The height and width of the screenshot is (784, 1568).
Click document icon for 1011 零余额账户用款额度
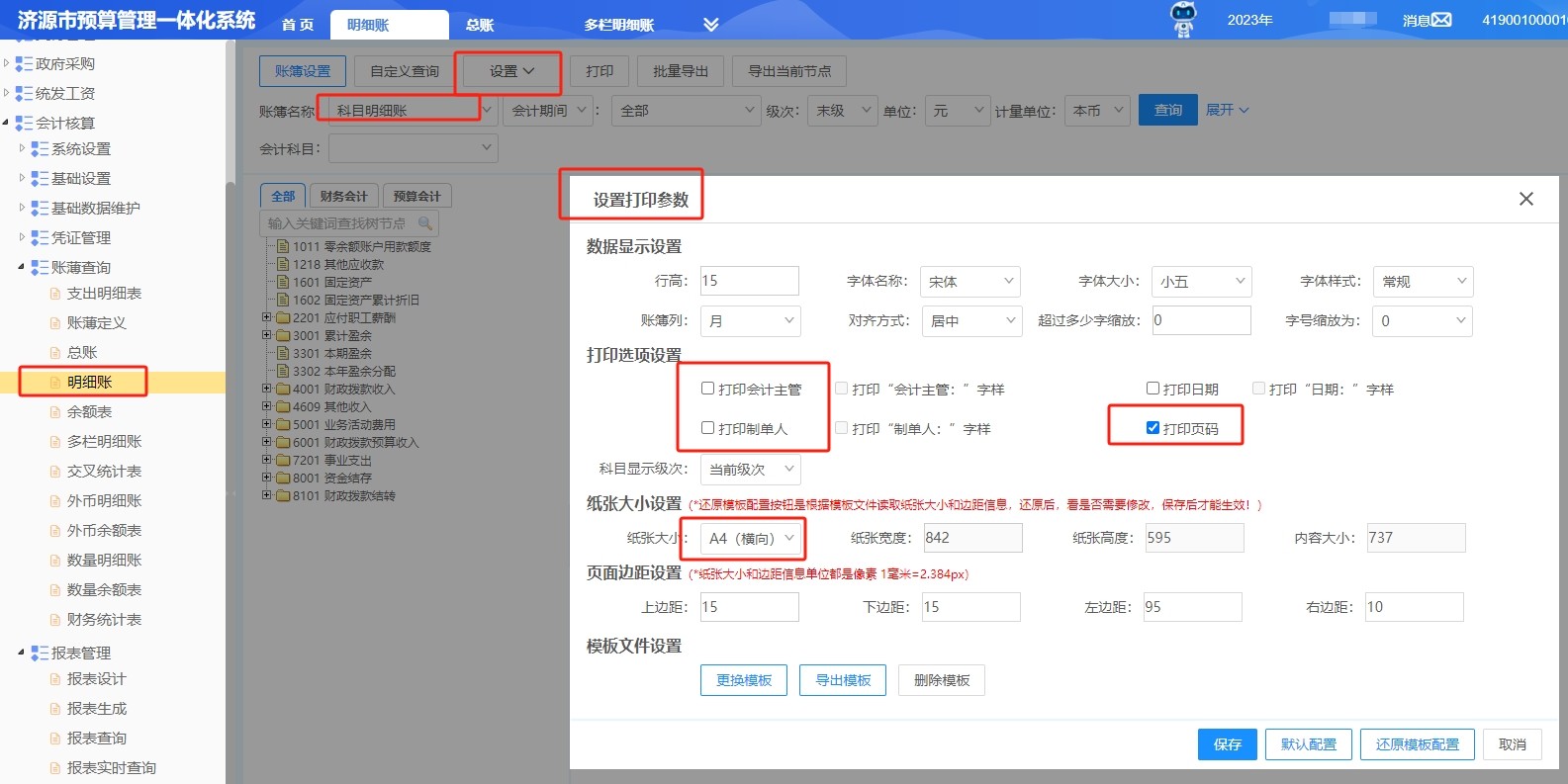pyautogui.click(x=283, y=247)
